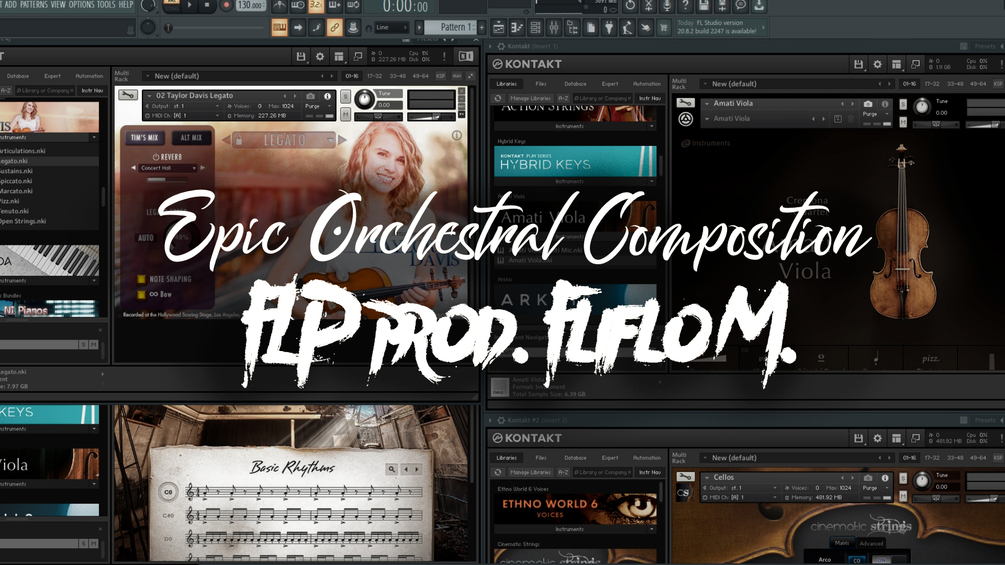Open wrench edit mode for Amati Viola
Viewport: 1005px width, 565px height.
(685, 103)
